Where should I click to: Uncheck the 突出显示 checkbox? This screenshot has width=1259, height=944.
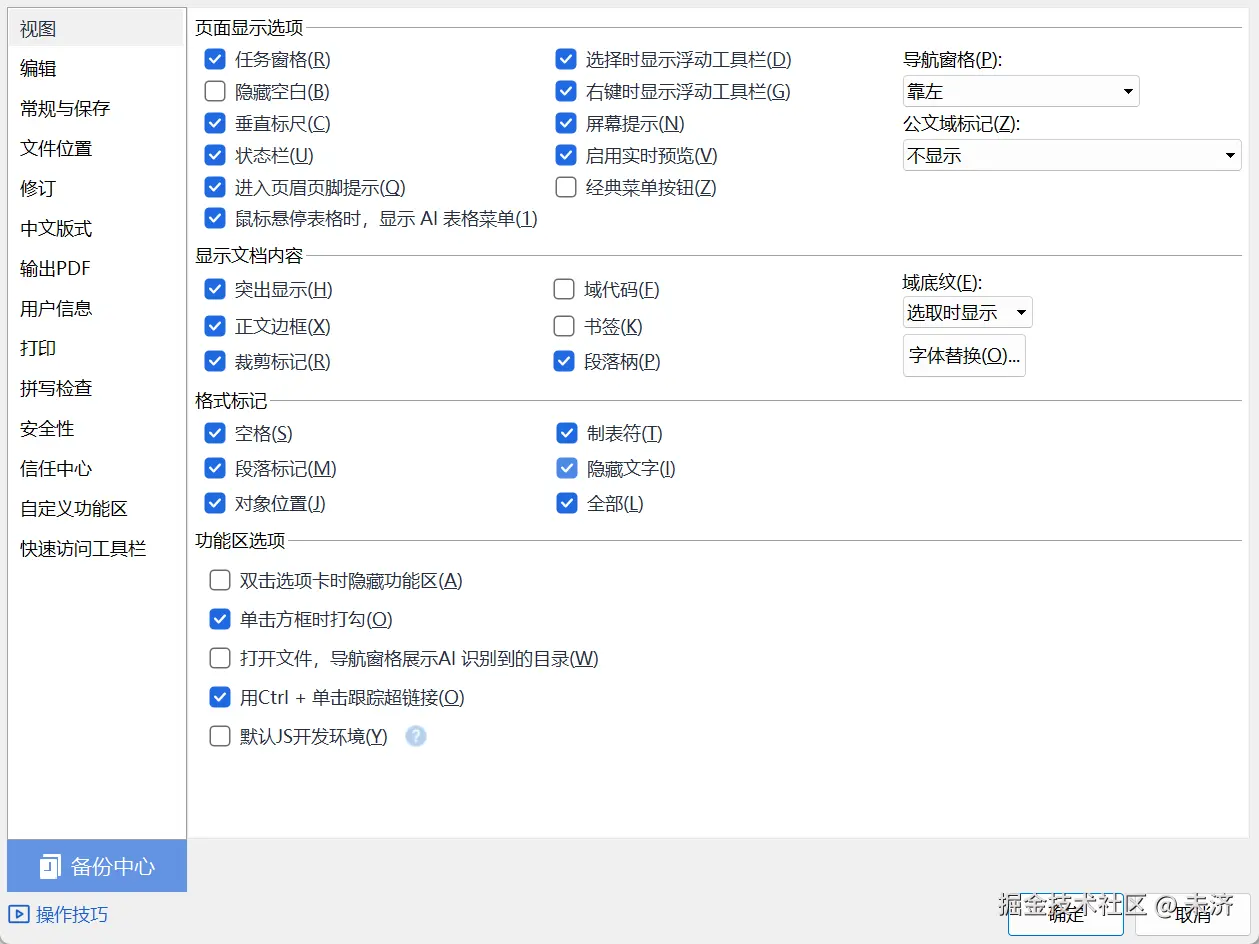(215, 290)
